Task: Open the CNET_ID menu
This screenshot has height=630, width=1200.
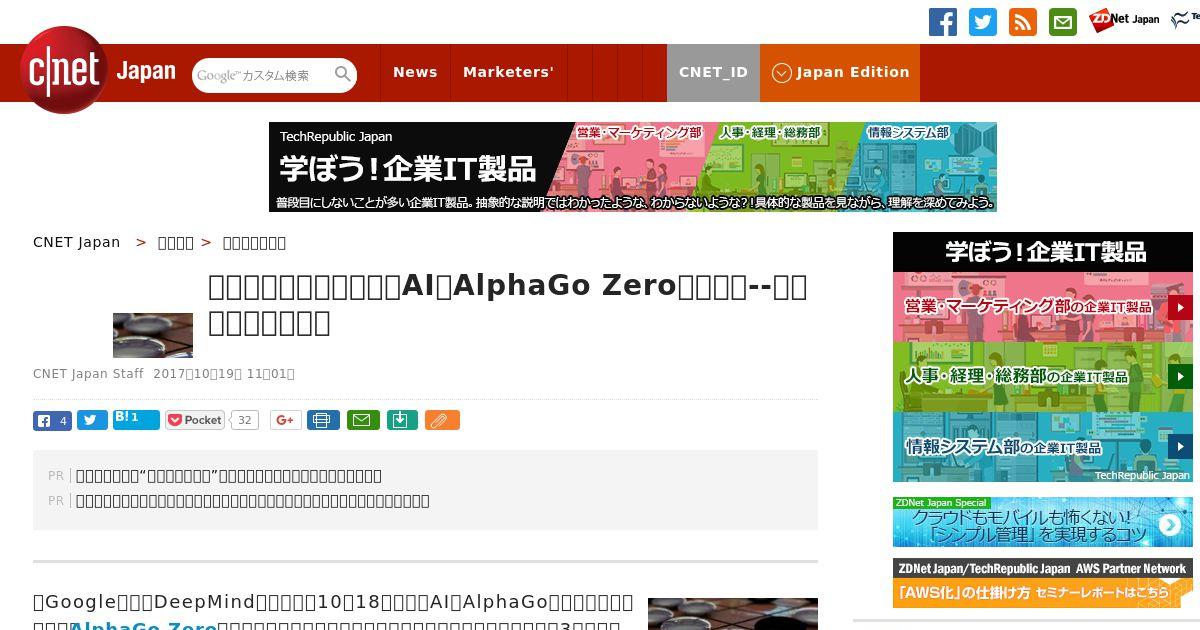Action: coord(713,73)
